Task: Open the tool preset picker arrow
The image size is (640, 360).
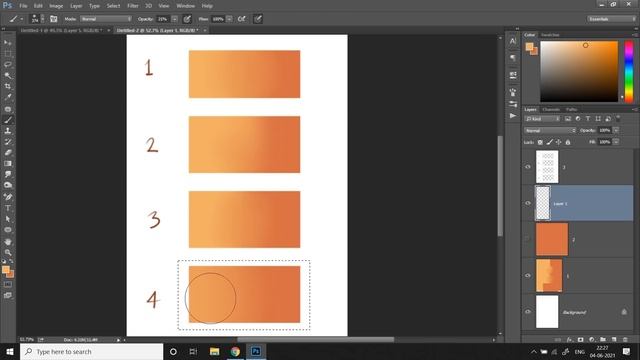Action: (22, 19)
